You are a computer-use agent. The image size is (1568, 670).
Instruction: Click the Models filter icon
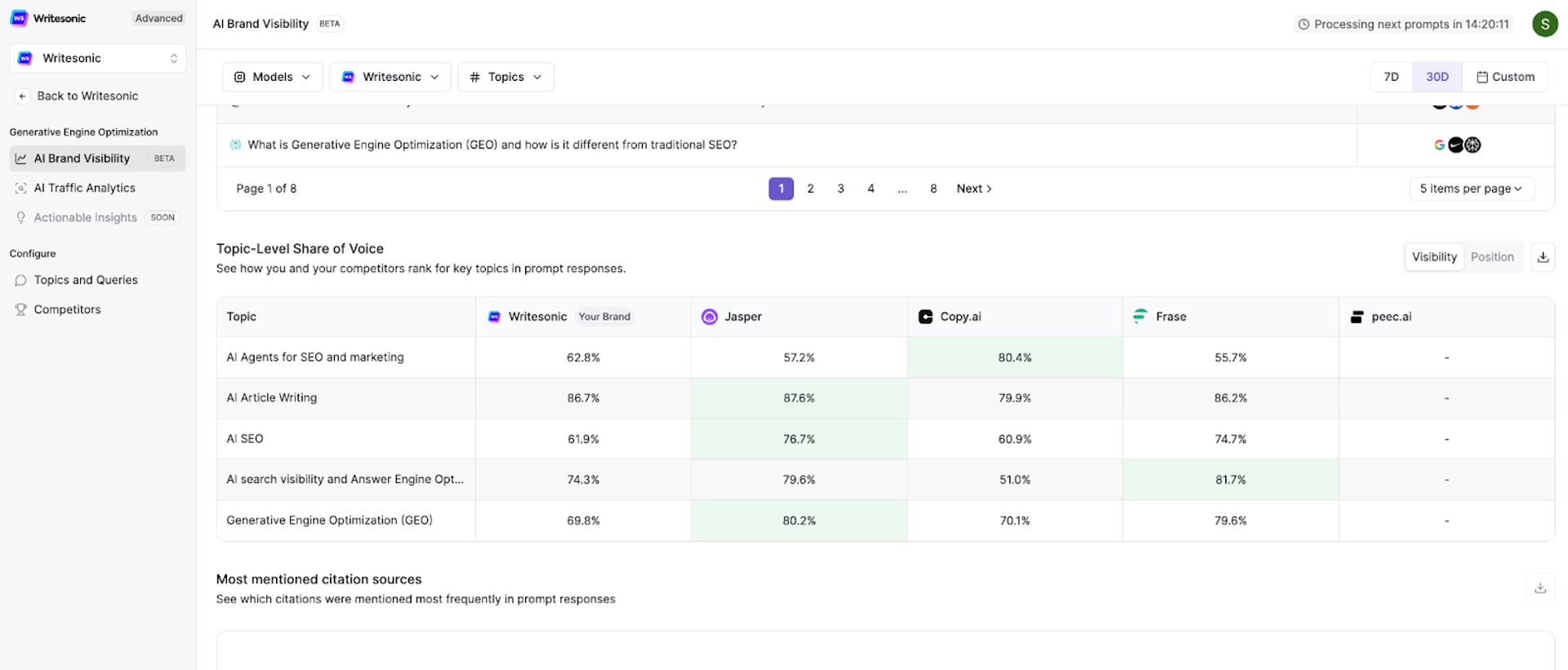[x=239, y=77]
